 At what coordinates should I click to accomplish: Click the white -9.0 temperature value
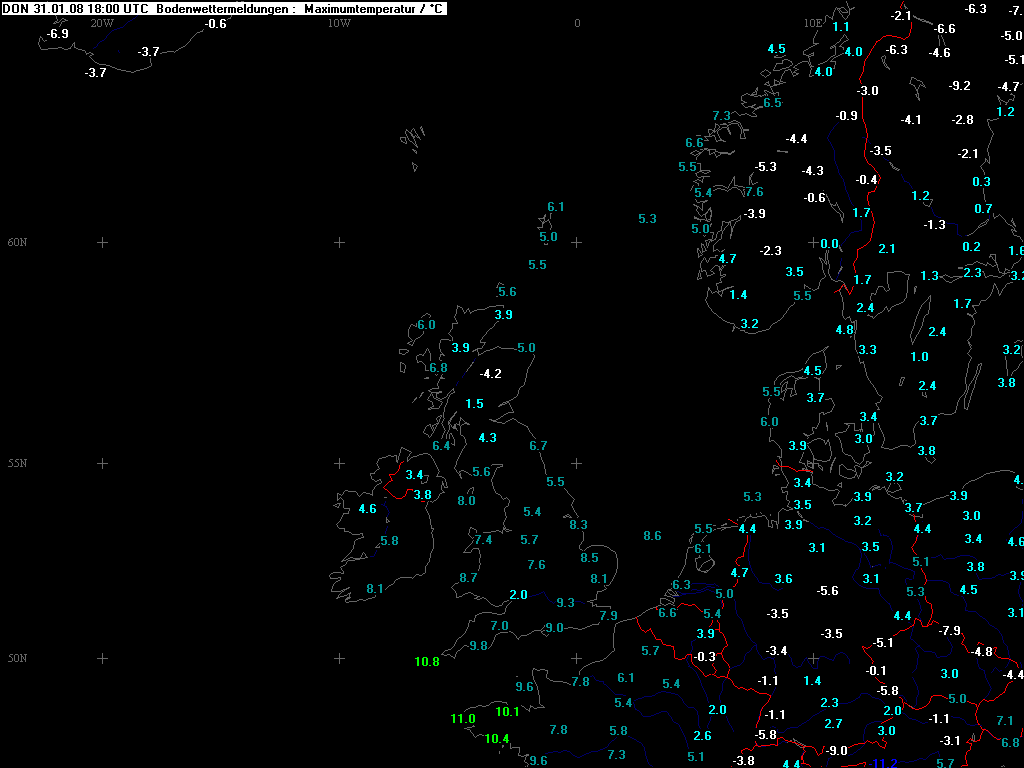837,751
